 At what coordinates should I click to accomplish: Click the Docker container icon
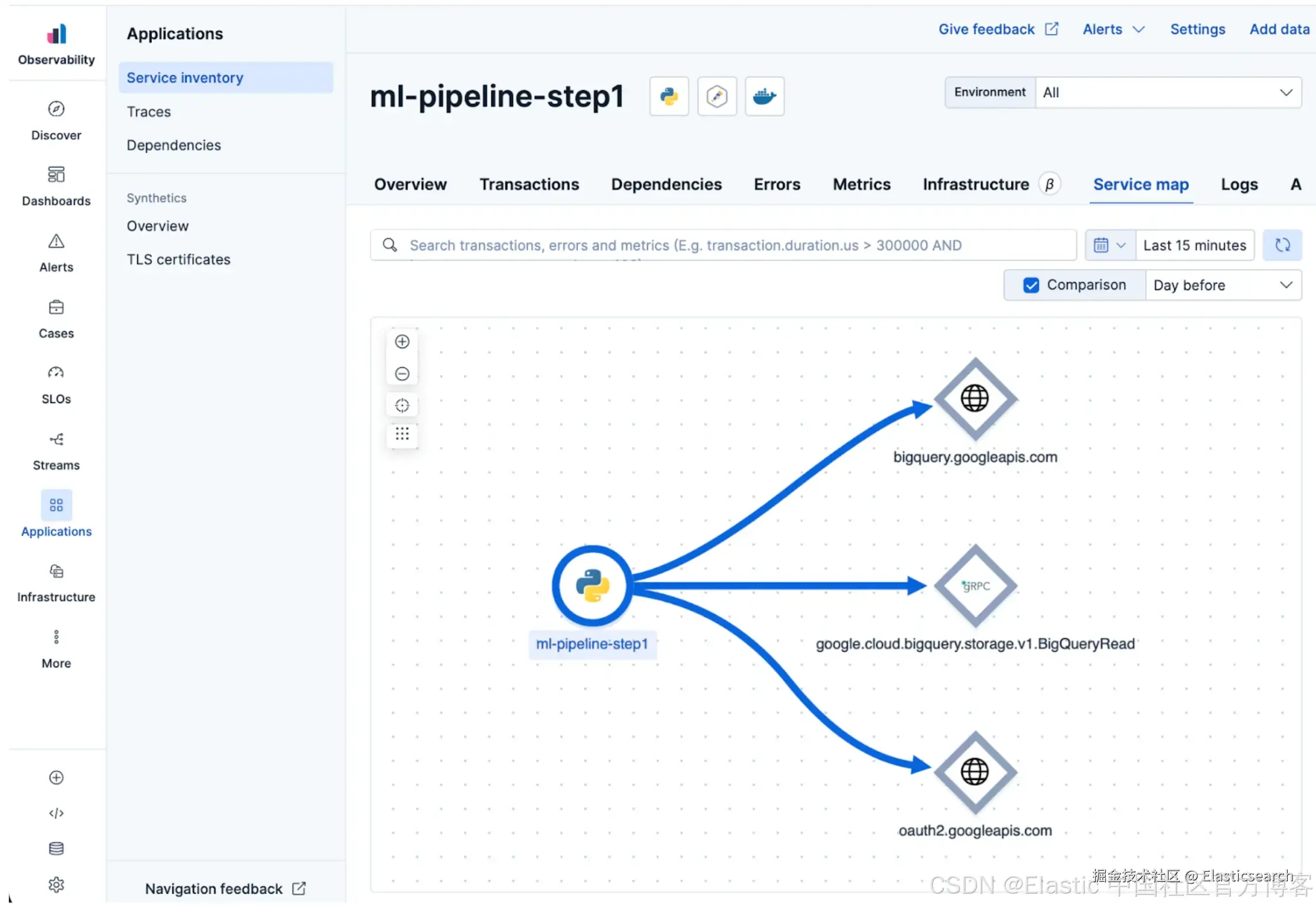[x=764, y=96]
